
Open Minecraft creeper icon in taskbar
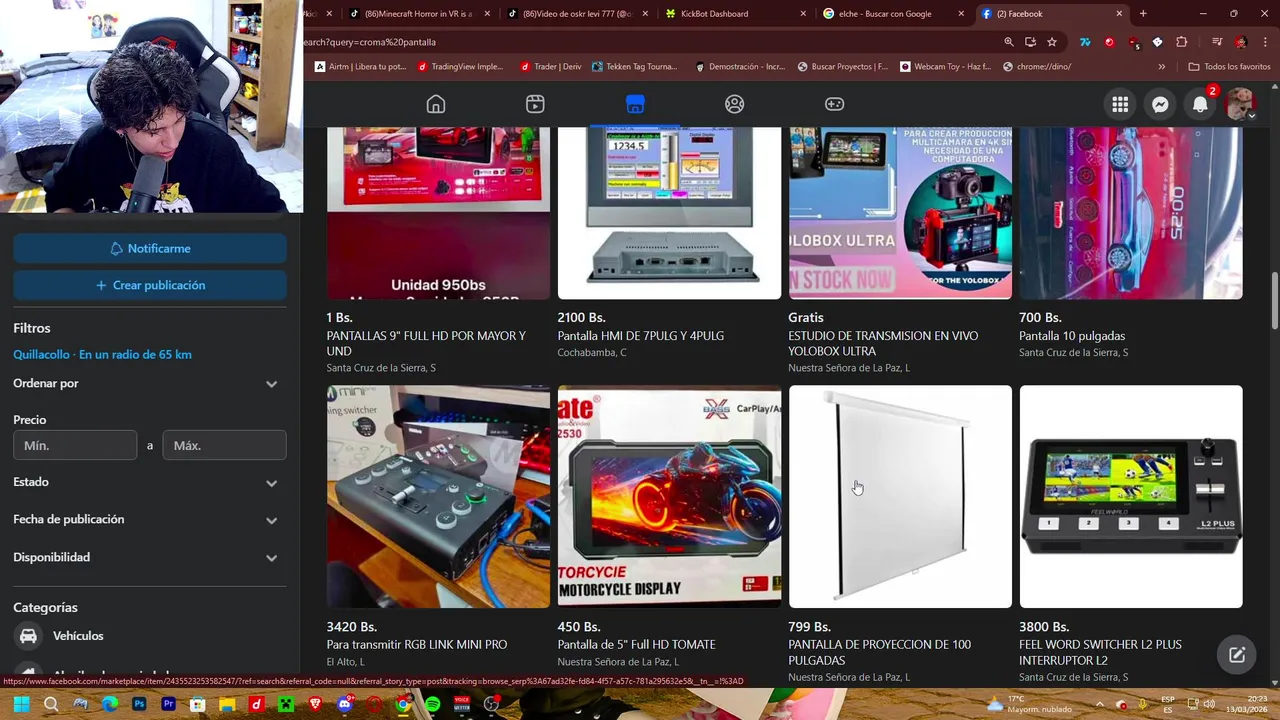coord(286,704)
